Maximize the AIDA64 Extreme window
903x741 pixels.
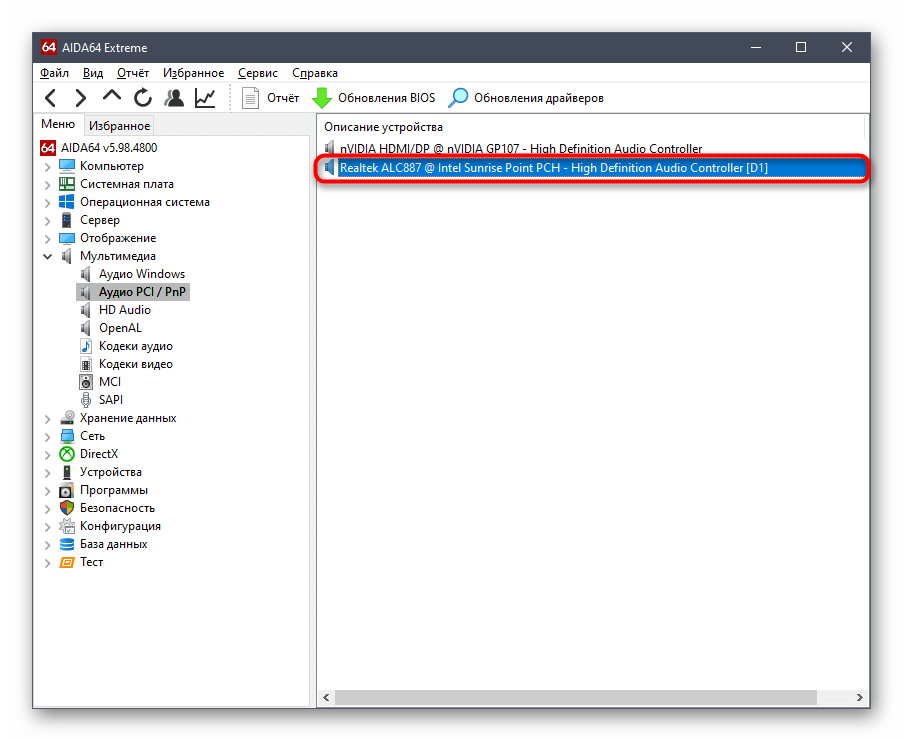tap(800, 47)
